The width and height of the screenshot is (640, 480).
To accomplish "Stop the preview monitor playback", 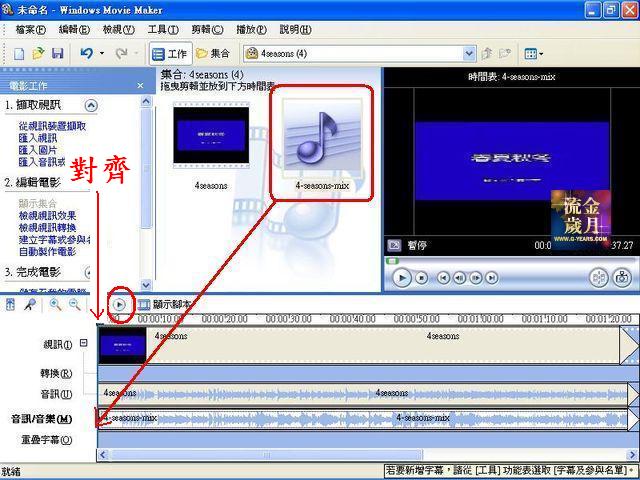I will [x=422, y=278].
